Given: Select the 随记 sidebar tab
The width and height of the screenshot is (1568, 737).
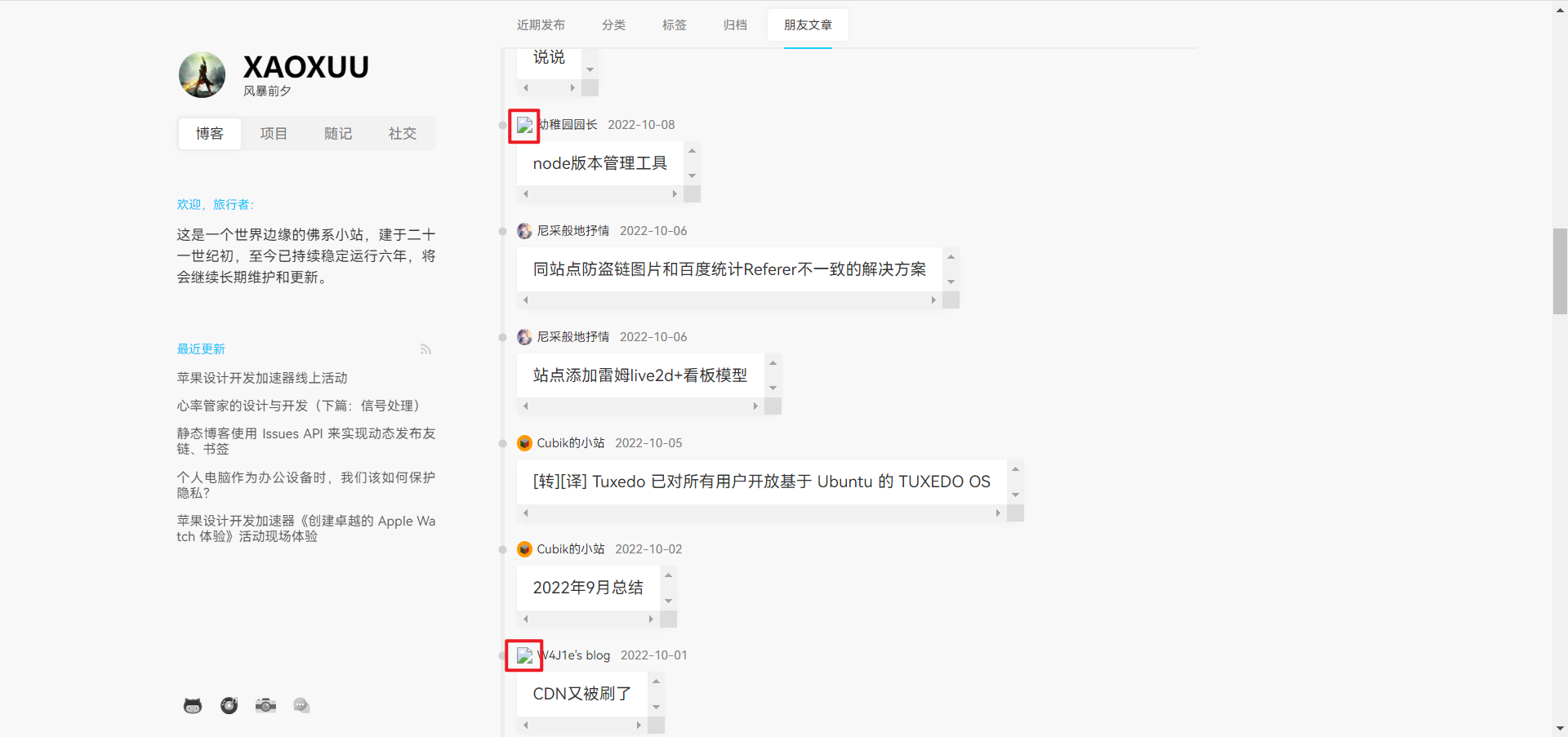Looking at the screenshot, I should 338,134.
